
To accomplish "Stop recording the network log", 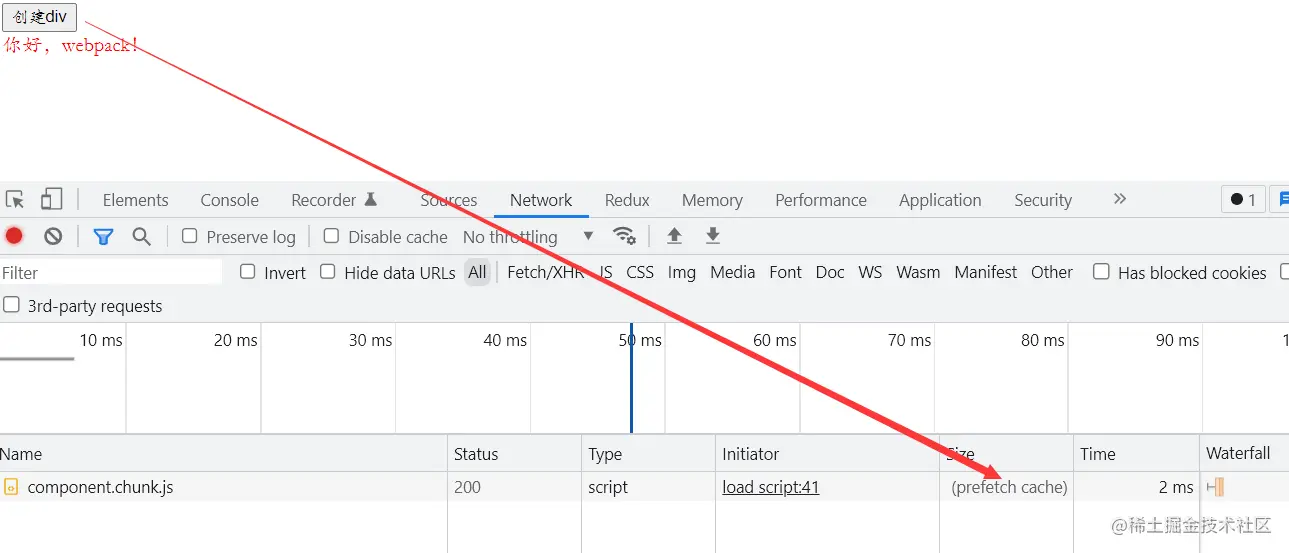I will [x=14, y=236].
